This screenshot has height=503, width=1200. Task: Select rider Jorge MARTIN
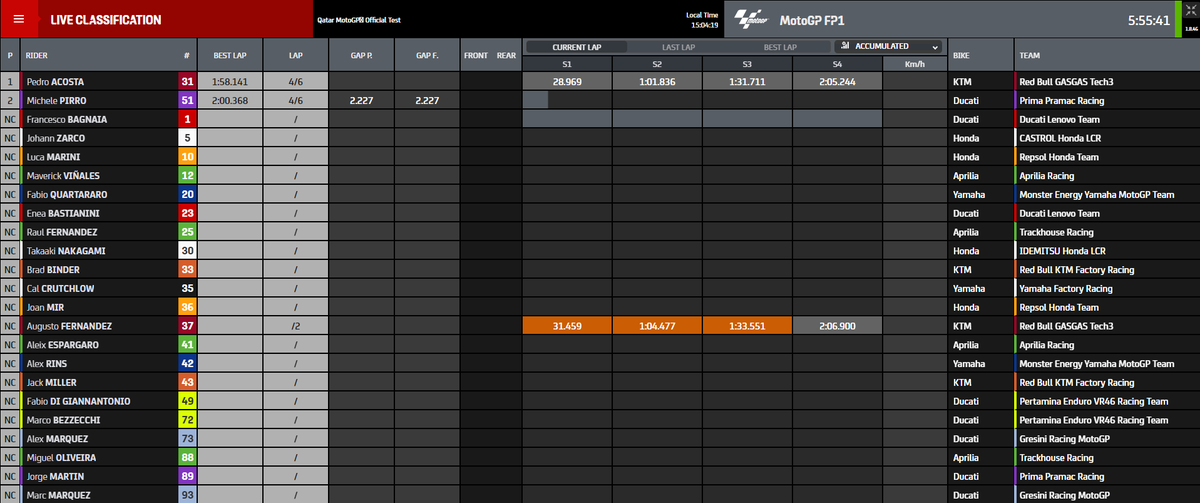point(54,476)
